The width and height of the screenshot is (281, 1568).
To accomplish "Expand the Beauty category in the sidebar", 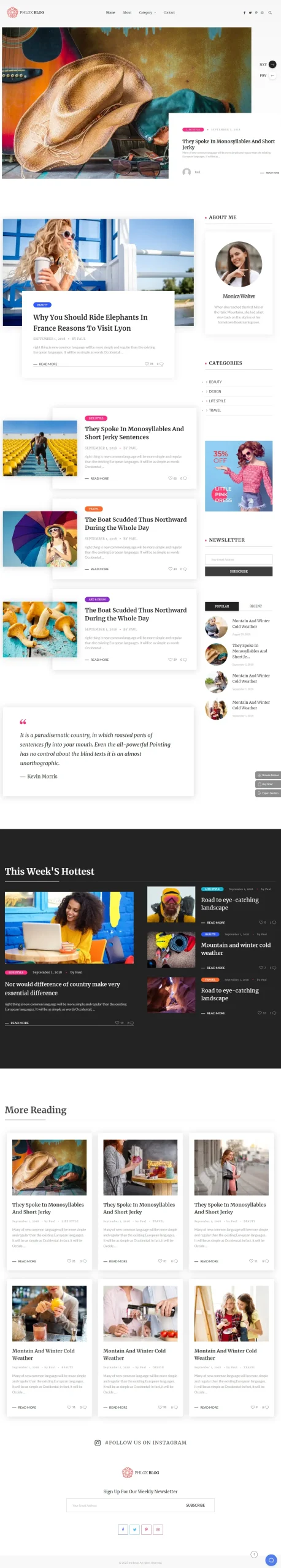I will tap(214, 382).
